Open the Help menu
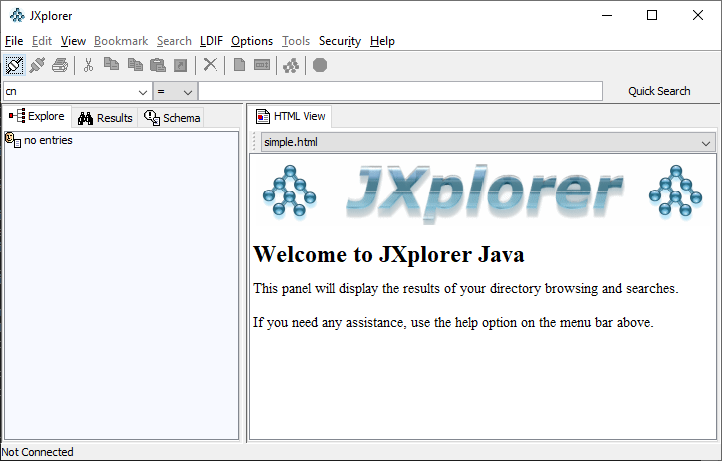722x461 pixels. 382,41
